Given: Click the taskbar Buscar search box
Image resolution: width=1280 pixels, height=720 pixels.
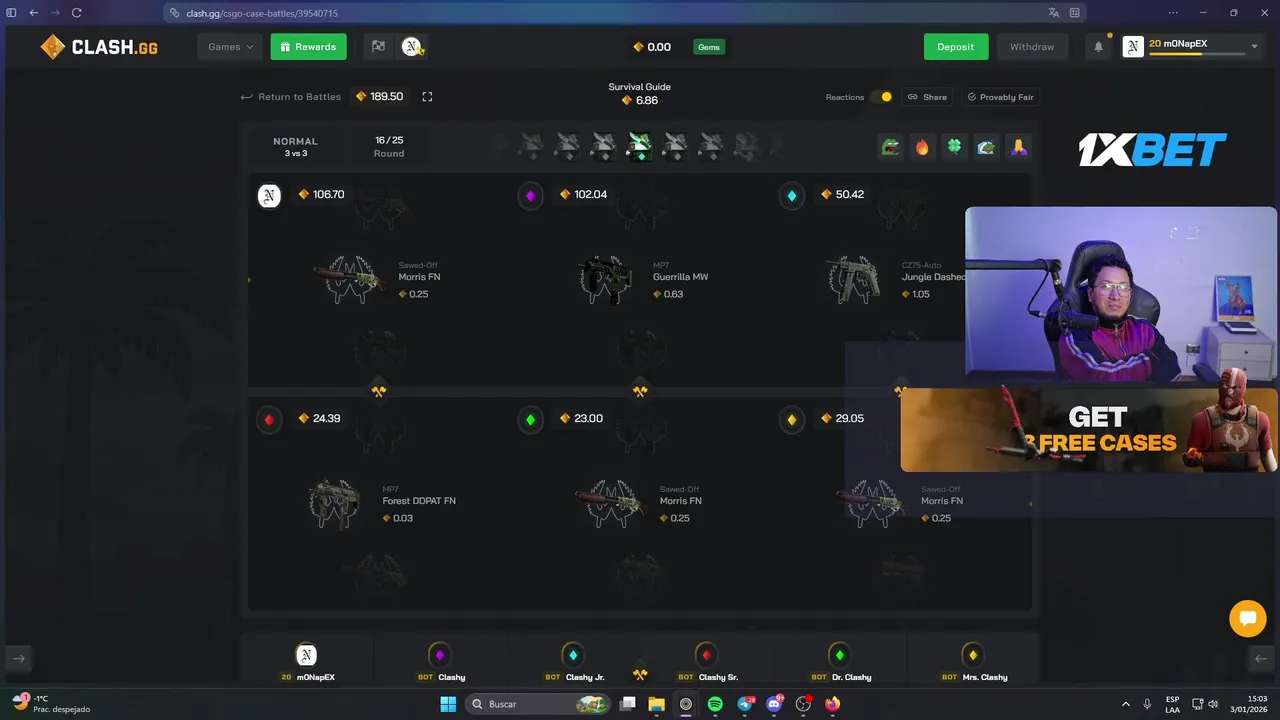Looking at the screenshot, I should pyautogui.click(x=540, y=704).
